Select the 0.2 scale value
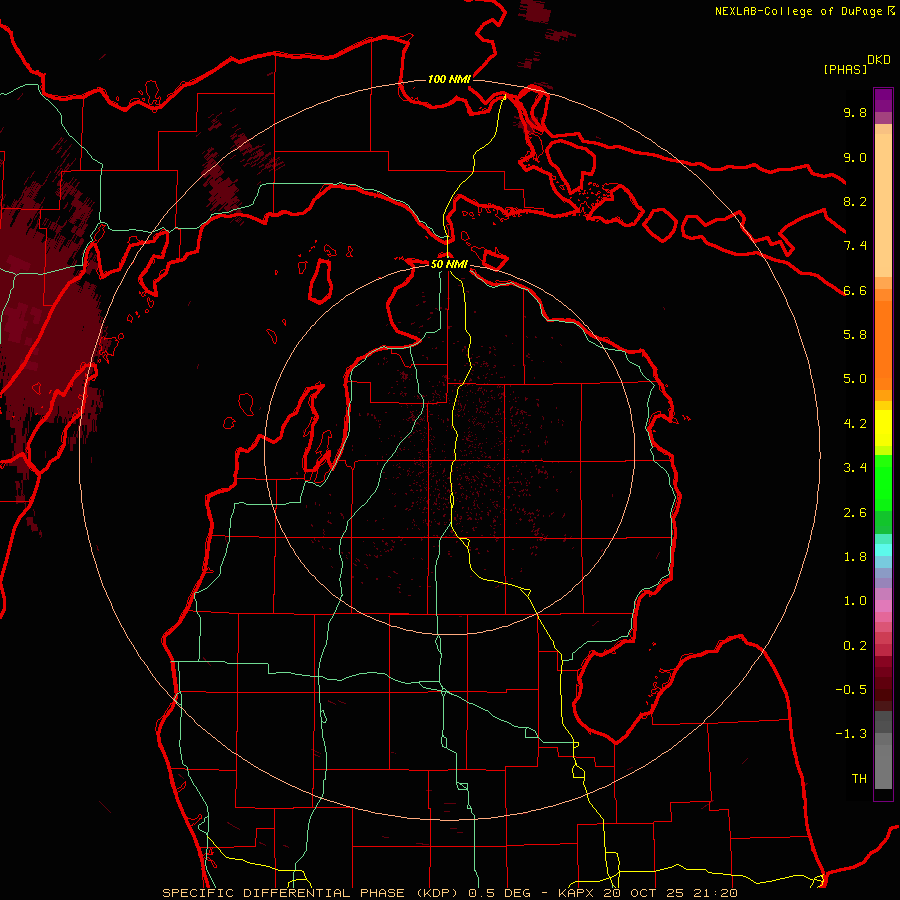This screenshot has width=900, height=900. (855, 646)
